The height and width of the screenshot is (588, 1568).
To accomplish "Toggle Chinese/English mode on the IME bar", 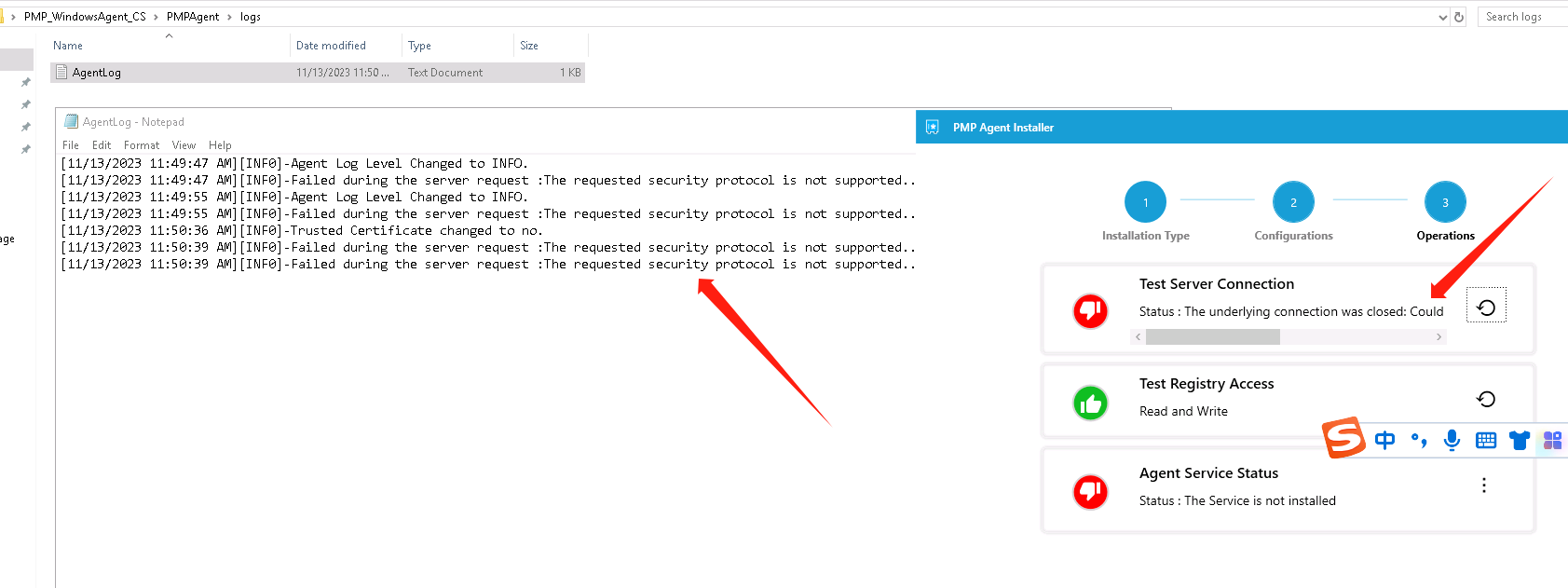I will [1385, 440].
